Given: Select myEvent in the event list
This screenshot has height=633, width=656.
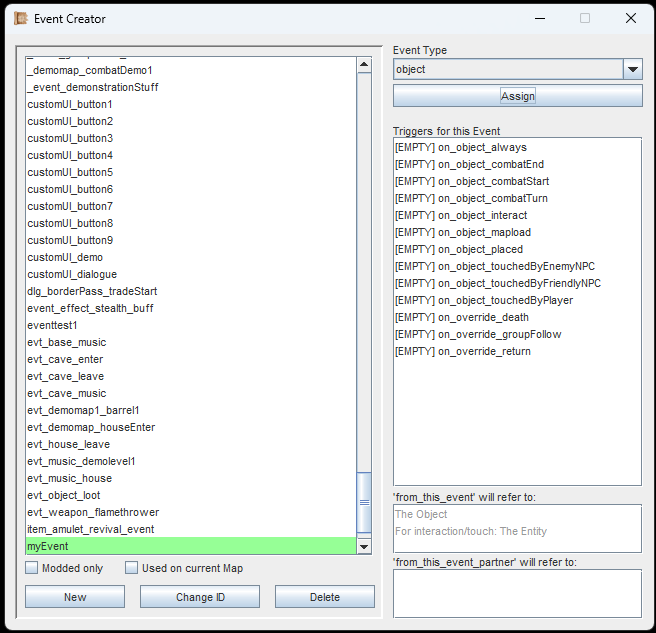Looking at the screenshot, I should pos(190,546).
